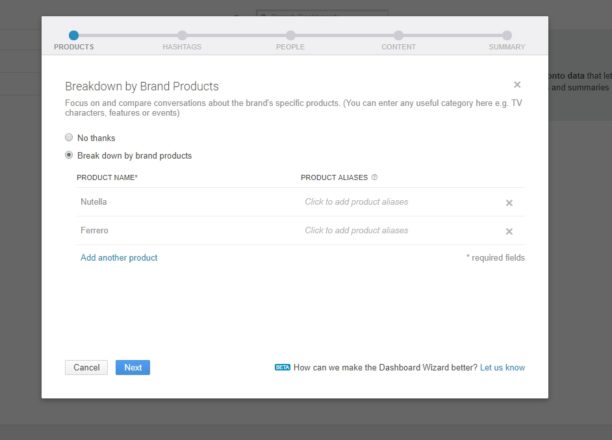The width and height of the screenshot is (612, 440).
Task: Click the People step circle
Action: point(290,35)
